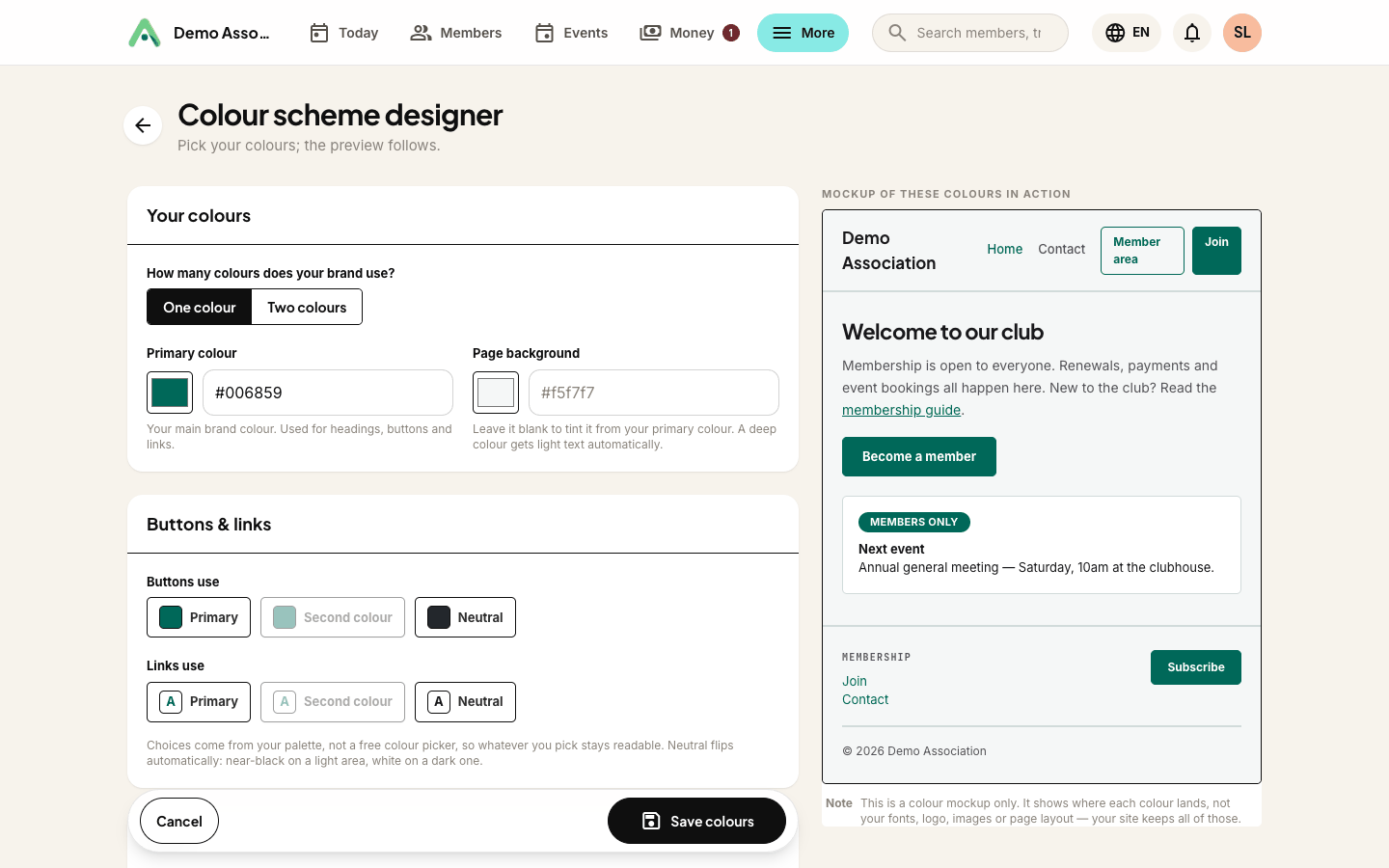Click the back arrow beside Colour scheme designer

pos(143,125)
